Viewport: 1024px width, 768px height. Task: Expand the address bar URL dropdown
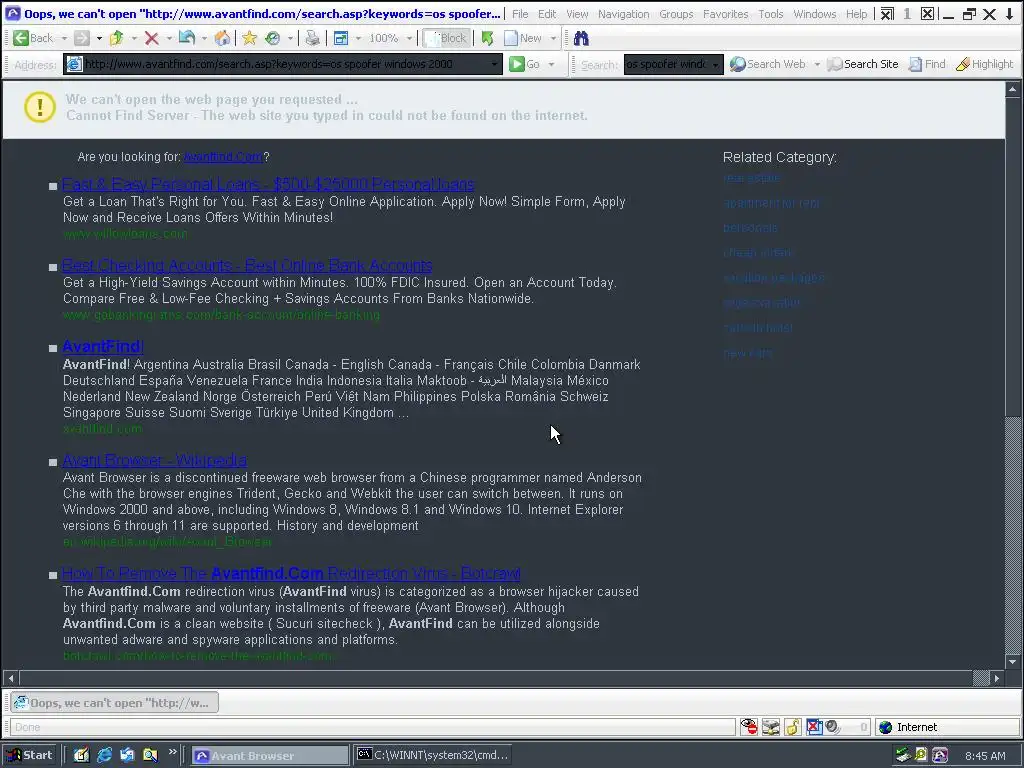pos(495,64)
